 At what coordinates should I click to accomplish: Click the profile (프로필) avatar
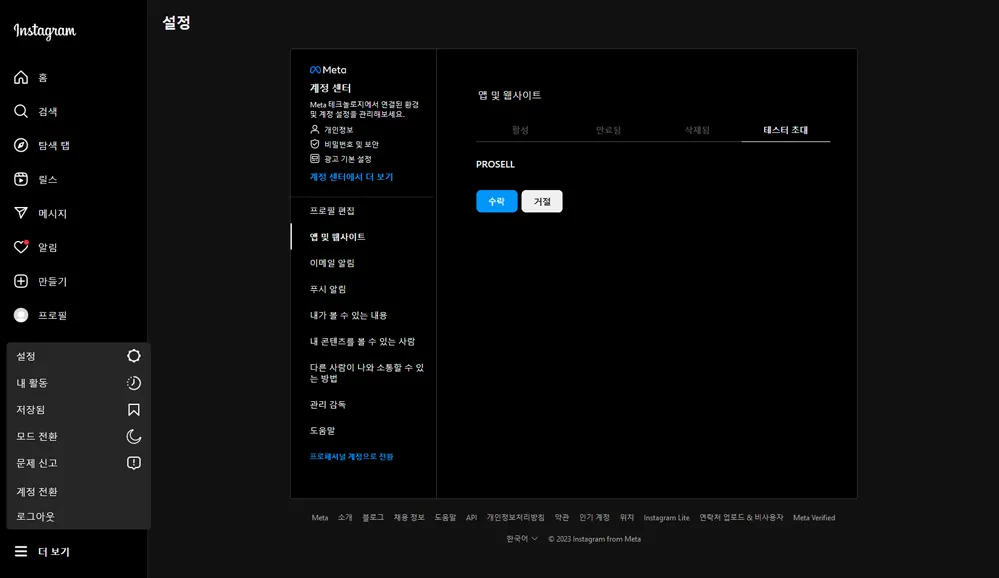21,315
